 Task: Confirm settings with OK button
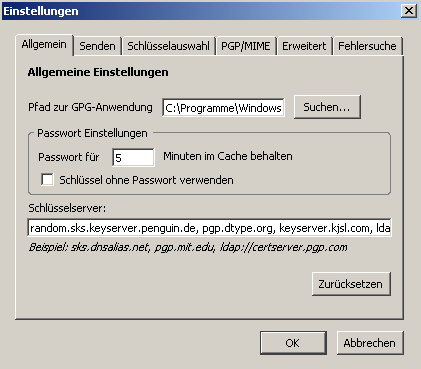293,343
